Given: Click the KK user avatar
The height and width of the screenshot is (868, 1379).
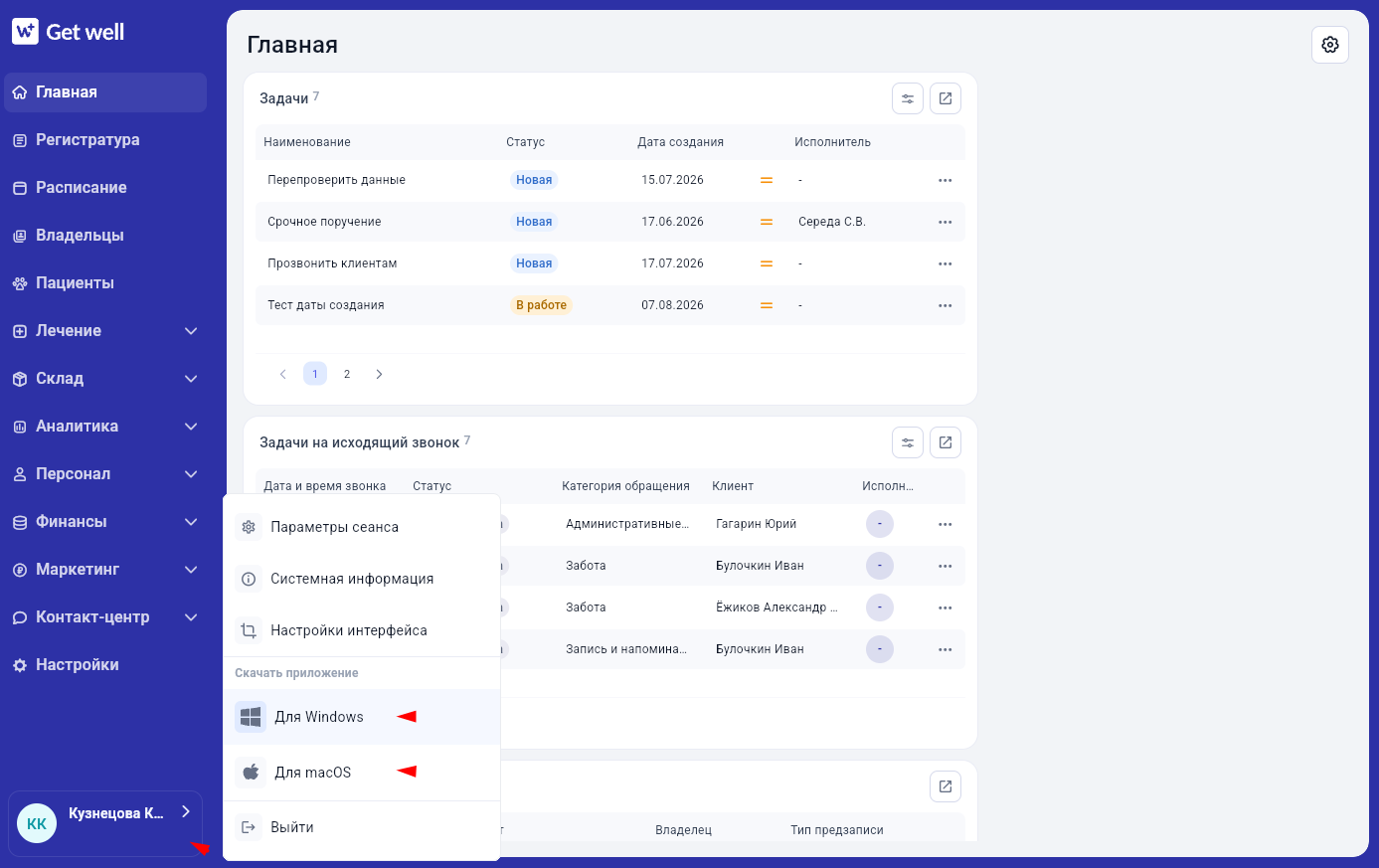Looking at the screenshot, I should pos(37,823).
